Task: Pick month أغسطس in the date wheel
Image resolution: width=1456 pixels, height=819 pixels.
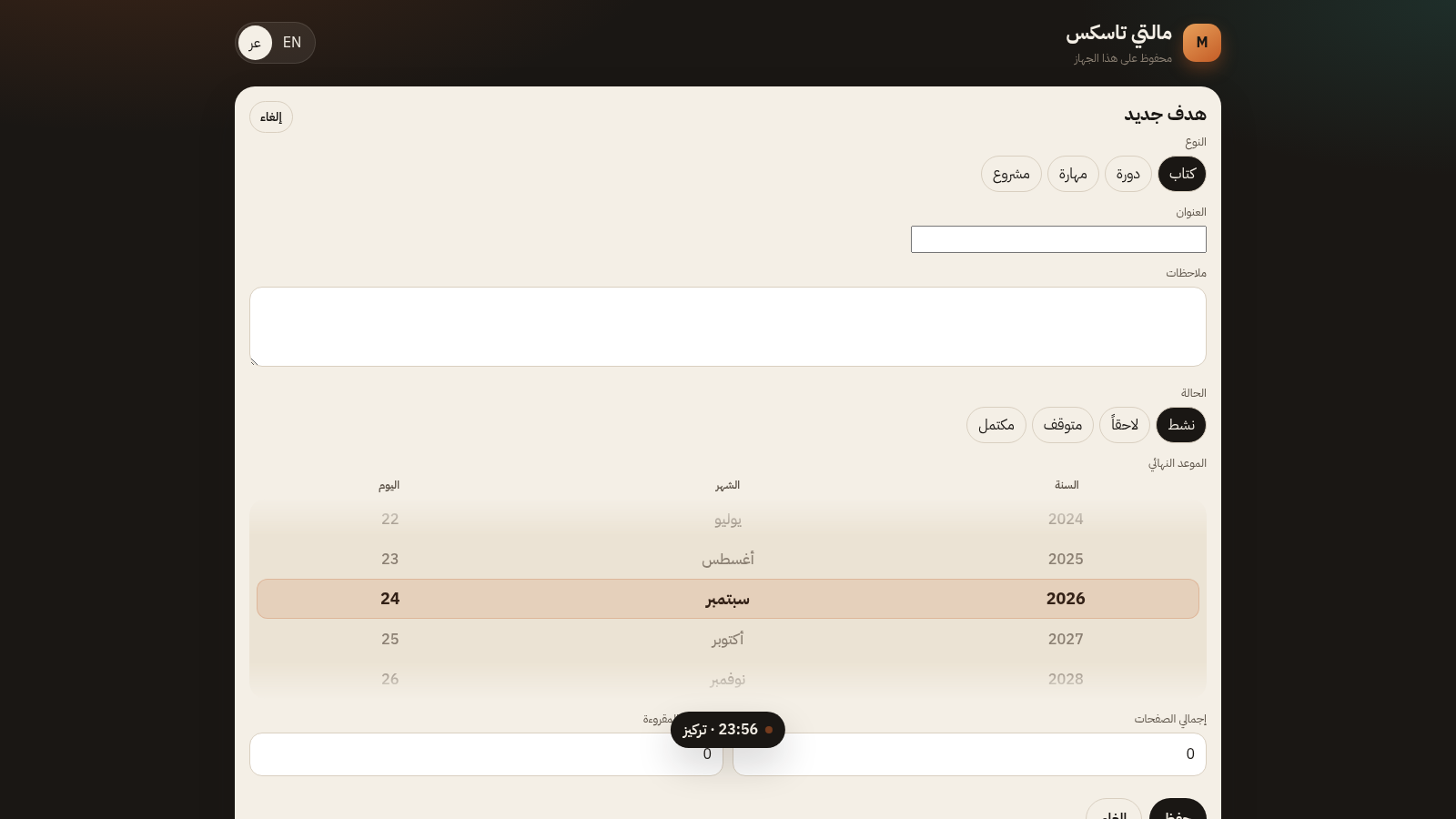Action: 728,559
